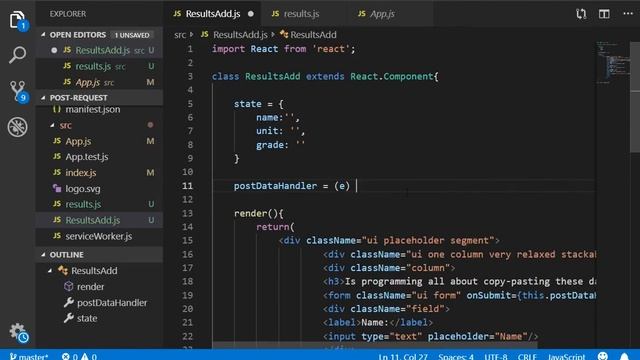Image resolution: width=640 pixels, height=360 pixels.
Task: Open the notifications bell in status bar
Action: coord(624,356)
